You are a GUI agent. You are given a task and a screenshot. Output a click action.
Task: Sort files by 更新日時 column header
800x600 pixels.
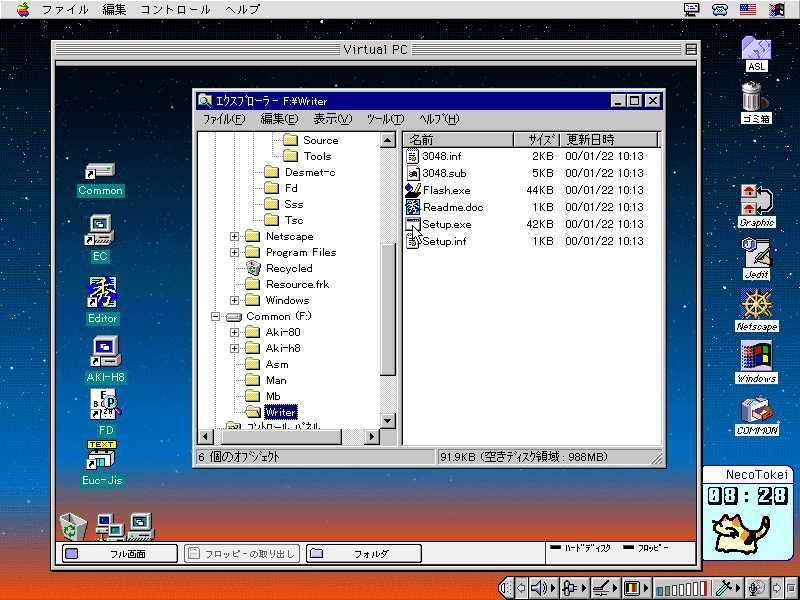coord(609,139)
